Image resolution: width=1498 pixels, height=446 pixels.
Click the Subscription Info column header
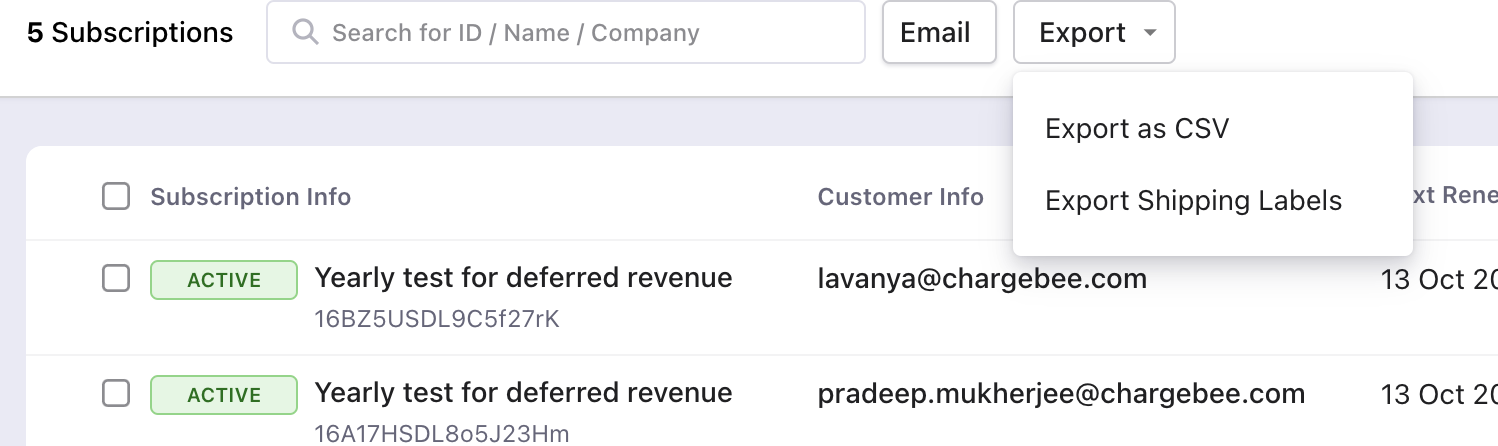(251, 197)
